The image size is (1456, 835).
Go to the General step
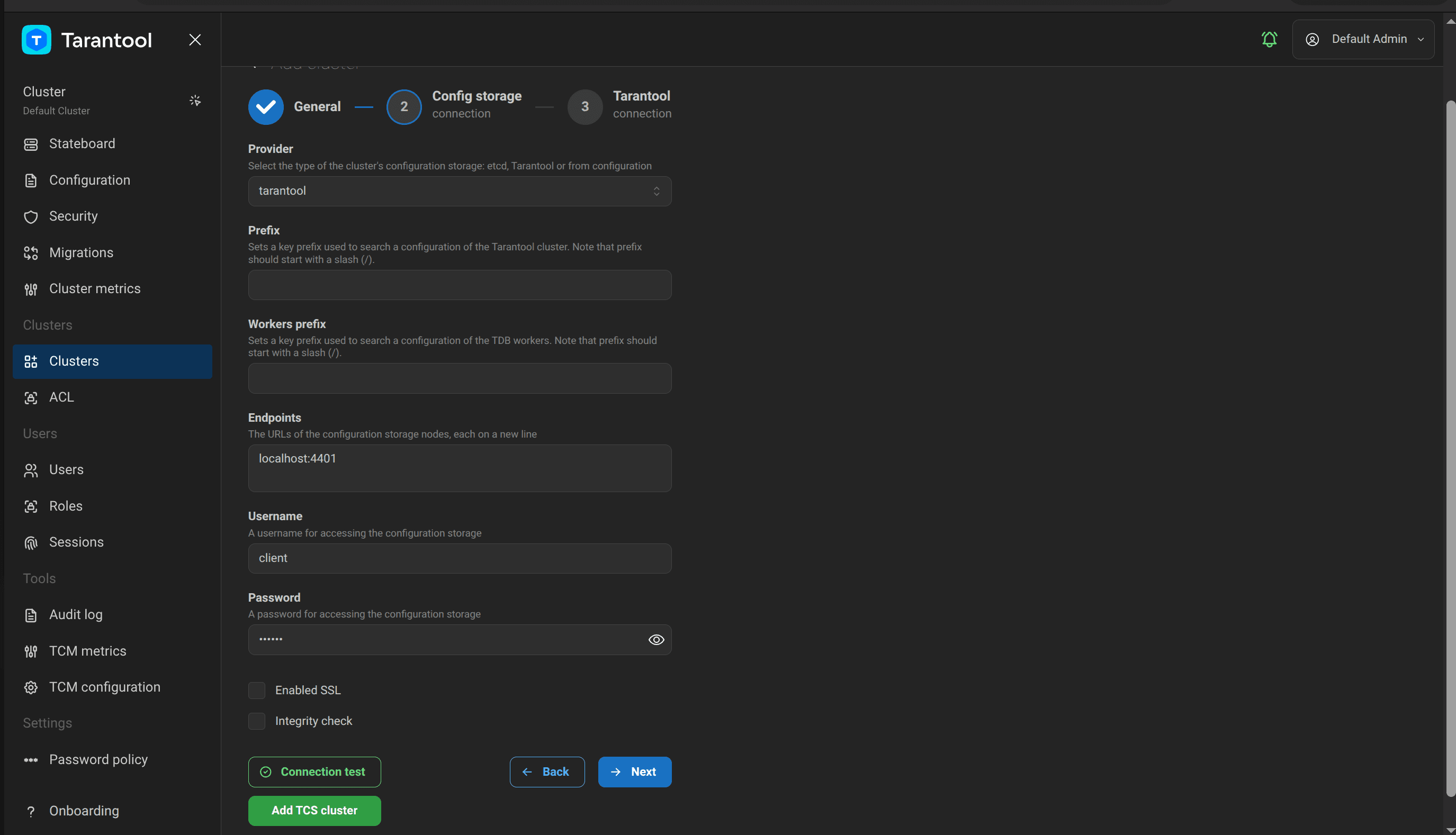[294, 107]
